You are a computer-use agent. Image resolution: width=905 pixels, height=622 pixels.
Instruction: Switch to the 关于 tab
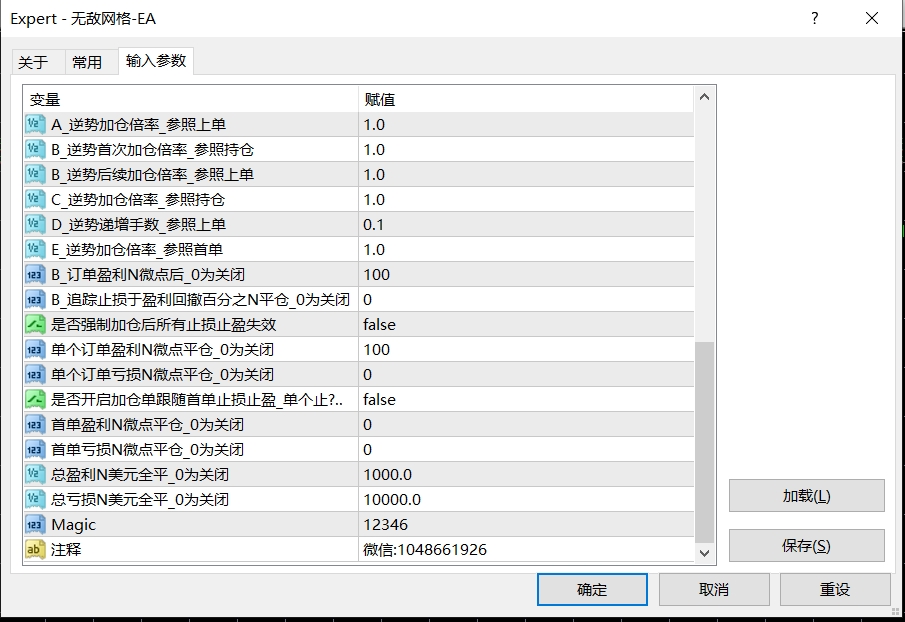[x=36, y=61]
